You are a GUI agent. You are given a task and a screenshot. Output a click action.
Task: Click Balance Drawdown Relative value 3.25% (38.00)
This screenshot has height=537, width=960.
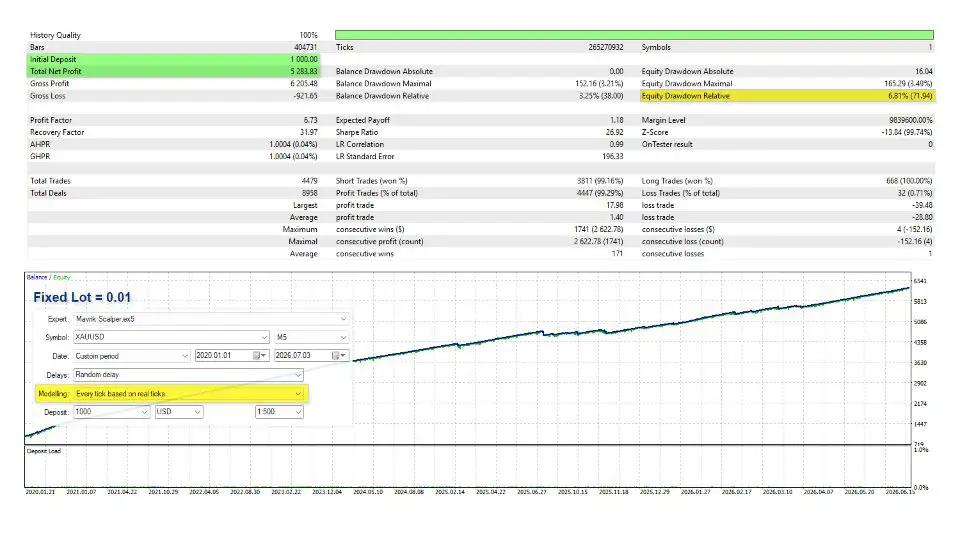coord(601,96)
